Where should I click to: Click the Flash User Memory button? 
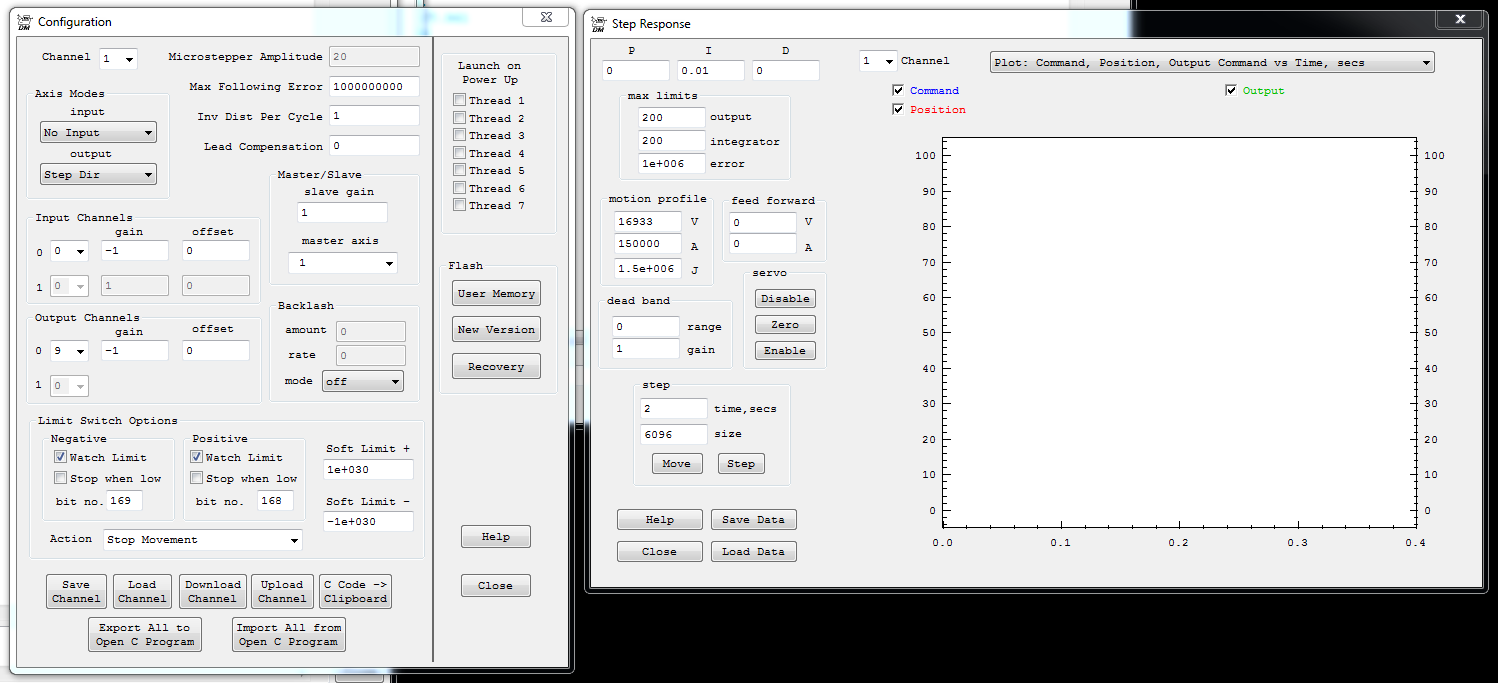tap(496, 293)
